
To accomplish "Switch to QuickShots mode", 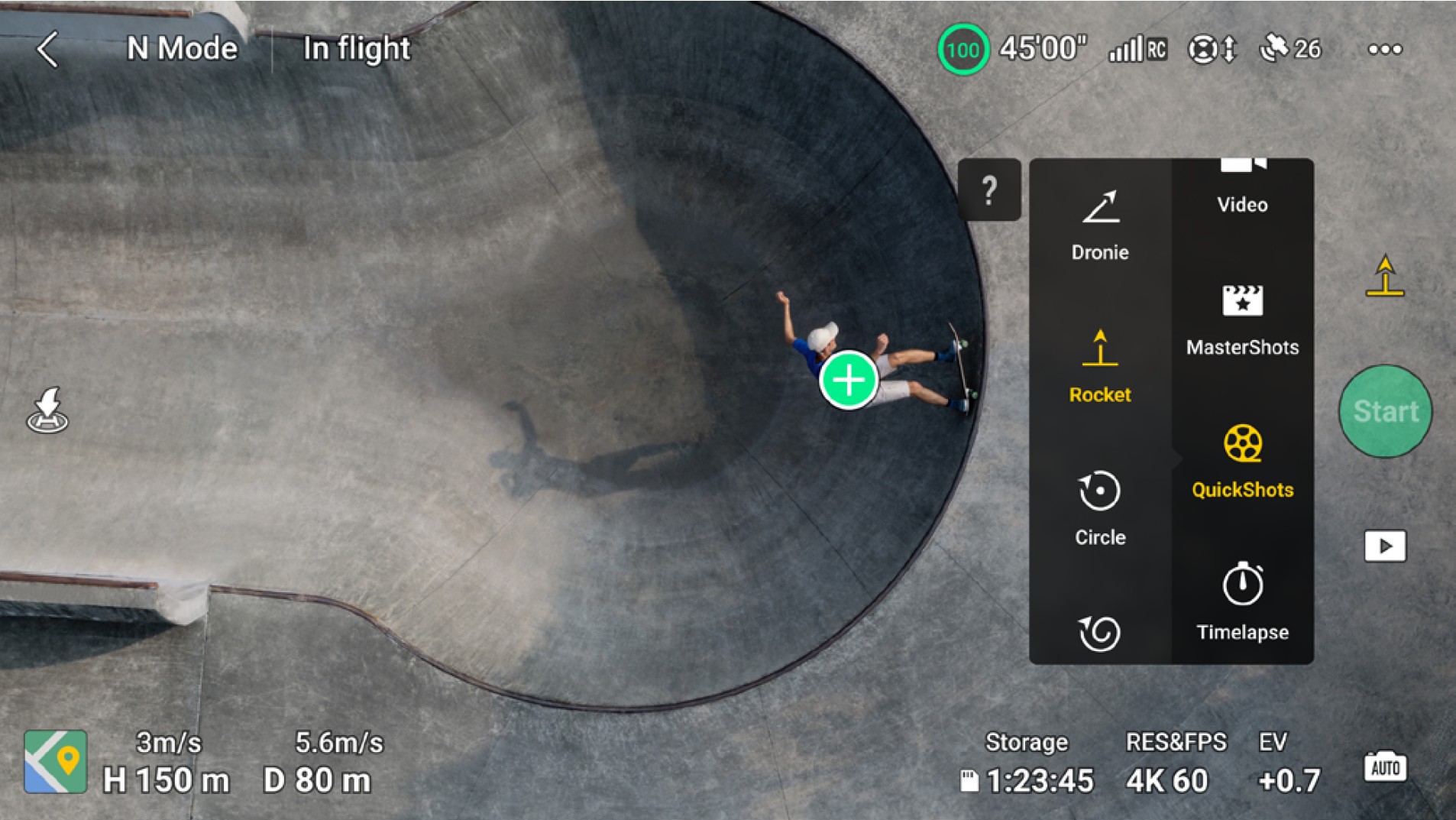I will pos(1242,463).
